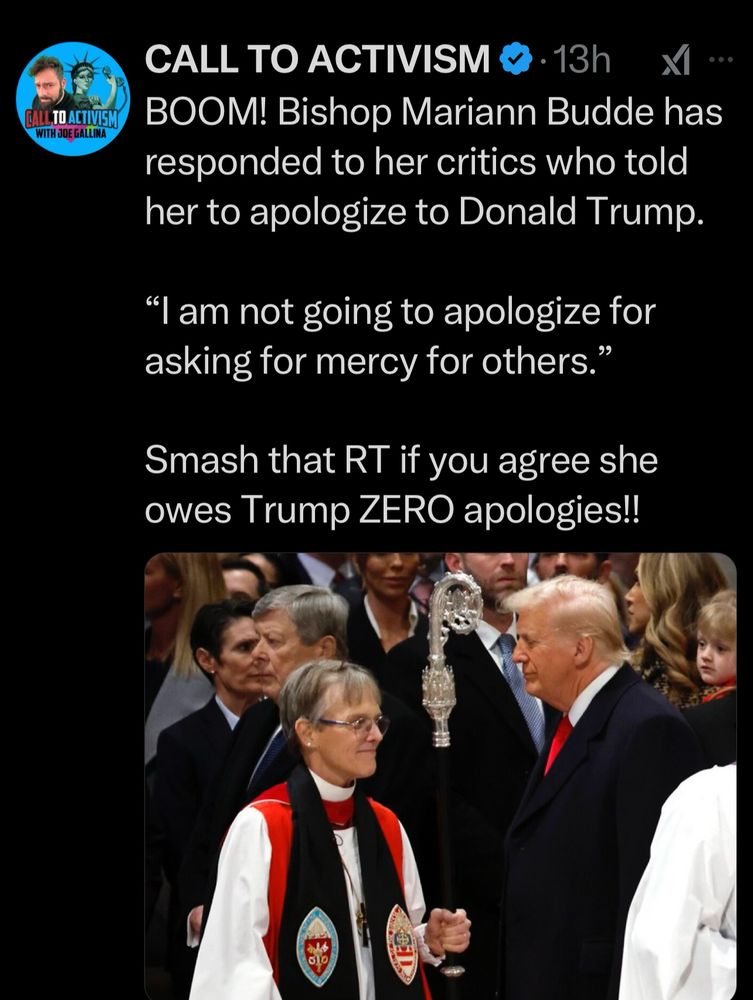The width and height of the screenshot is (753, 1000).
Task: Click the blue verified checkmark badge
Action: pos(515,59)
